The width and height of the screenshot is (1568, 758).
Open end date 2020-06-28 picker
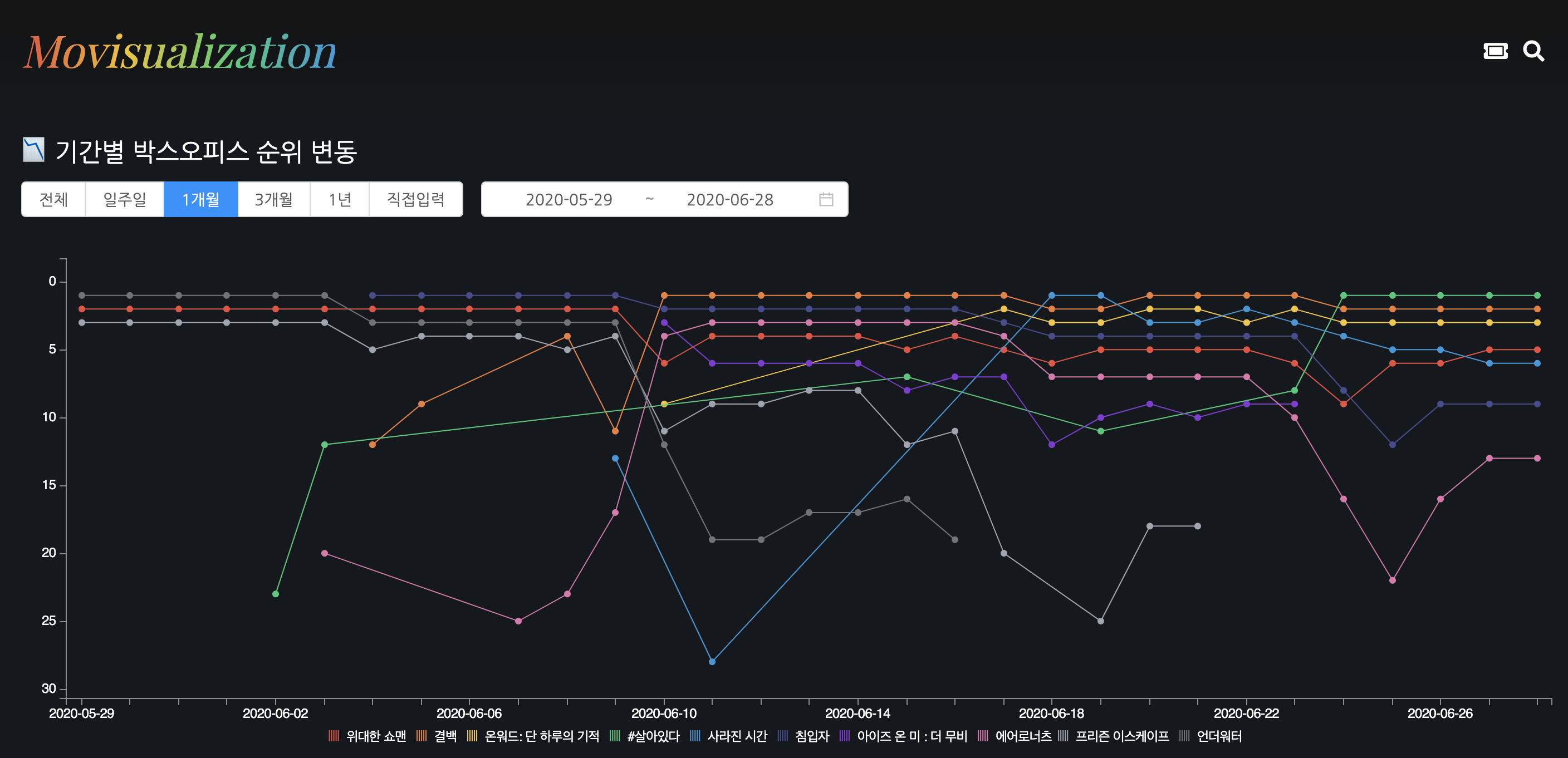(x=729, y=200)
